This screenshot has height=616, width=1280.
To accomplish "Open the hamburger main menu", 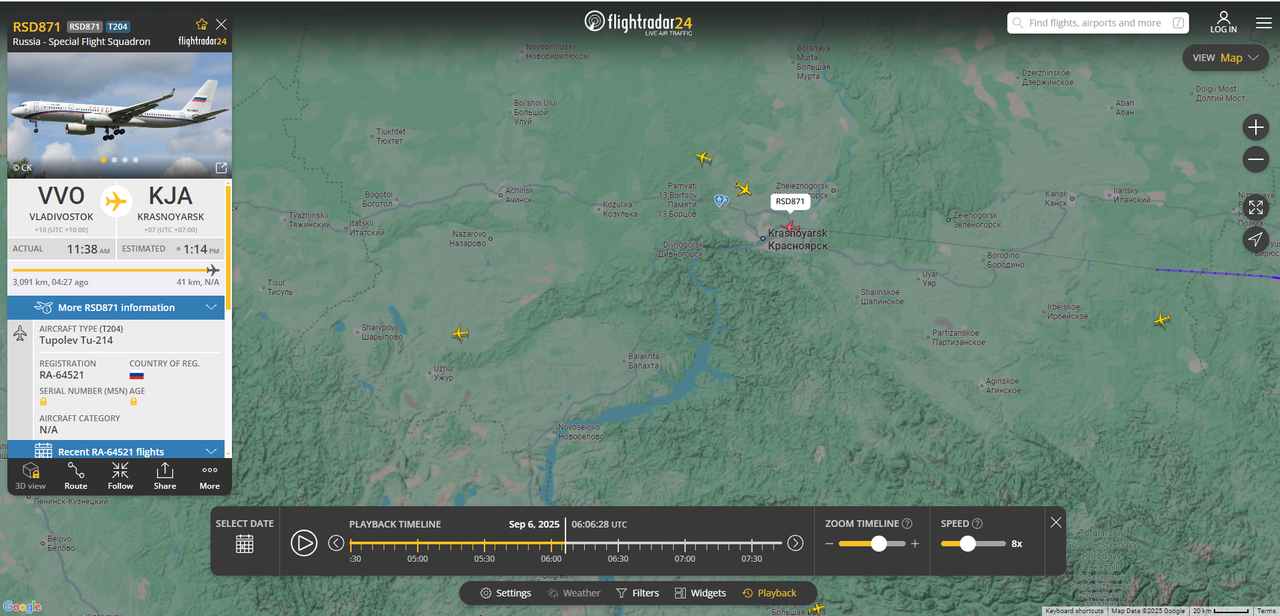I will pyautogui.click(x=1264, y=23).
